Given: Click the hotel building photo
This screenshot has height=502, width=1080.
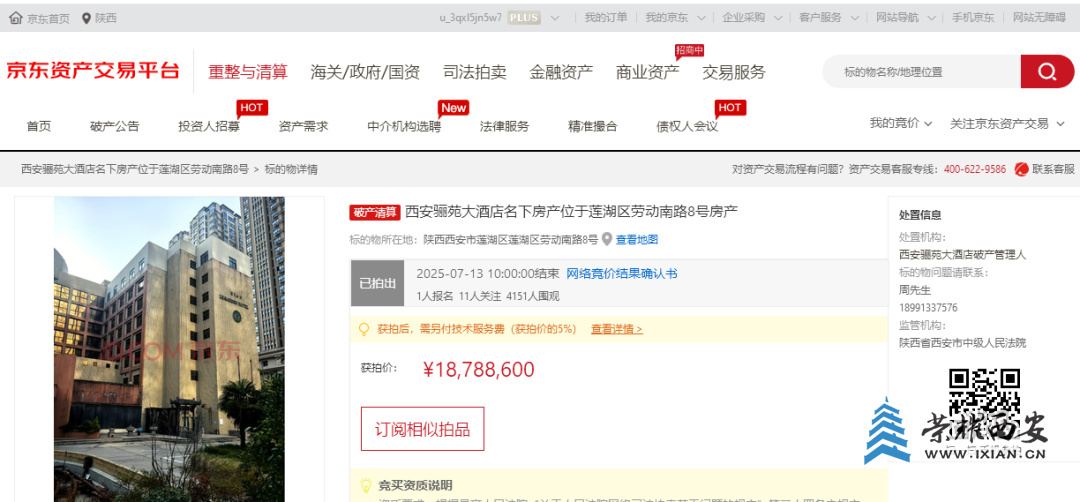Looking at the screenshot, I should point(169,349).
